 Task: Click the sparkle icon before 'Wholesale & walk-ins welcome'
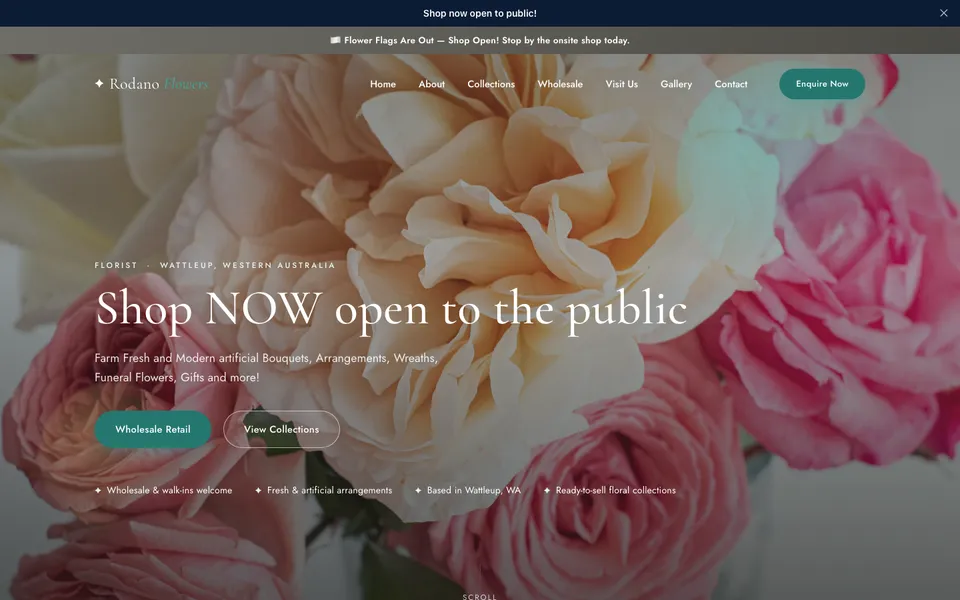(98, 490)
